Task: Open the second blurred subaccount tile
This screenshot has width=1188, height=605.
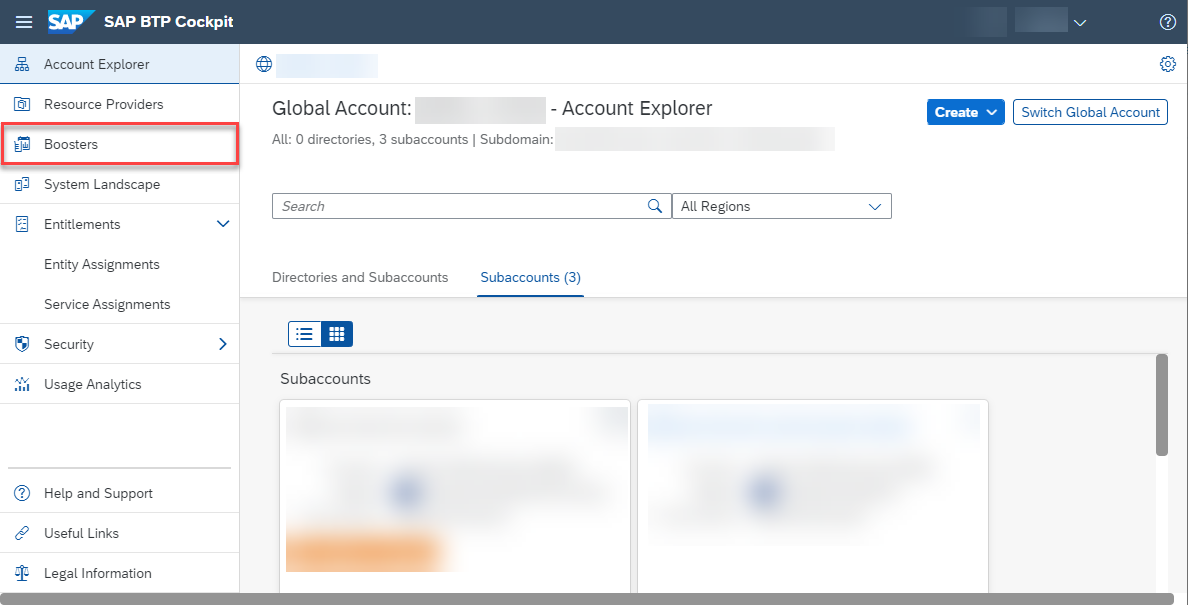Action: click(813, 496)
